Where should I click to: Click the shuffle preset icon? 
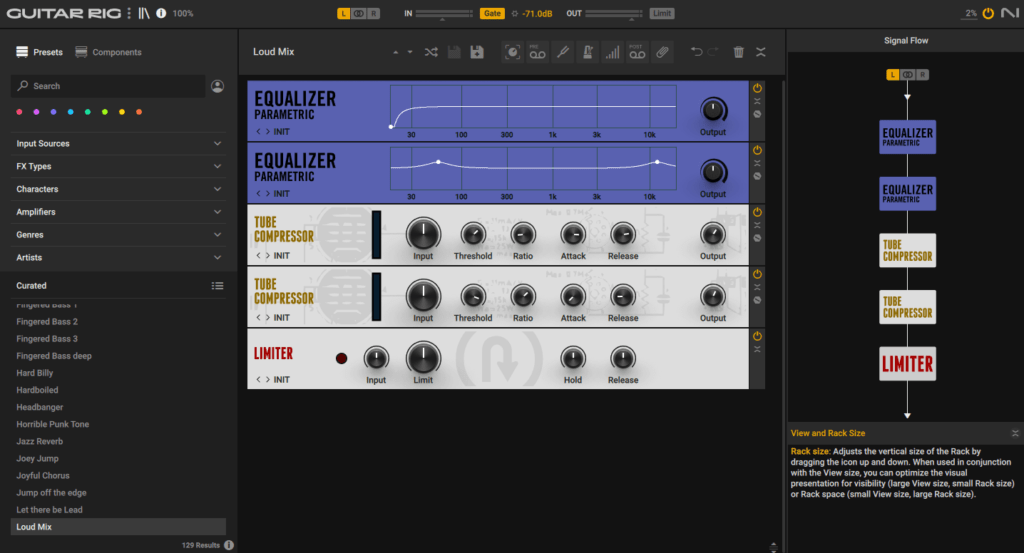[x=431, y=52]
